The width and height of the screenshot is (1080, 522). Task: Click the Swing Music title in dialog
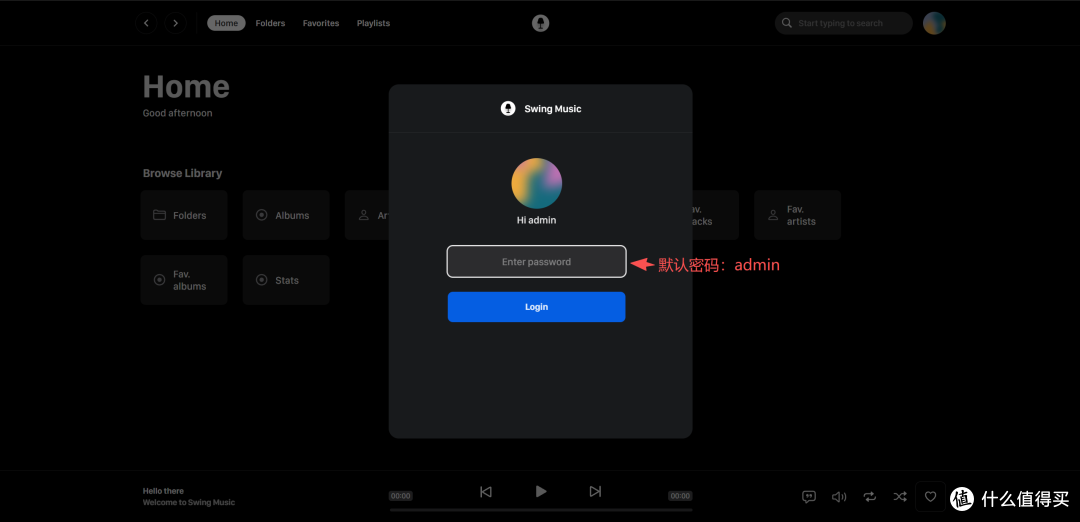tap(553, 109)
